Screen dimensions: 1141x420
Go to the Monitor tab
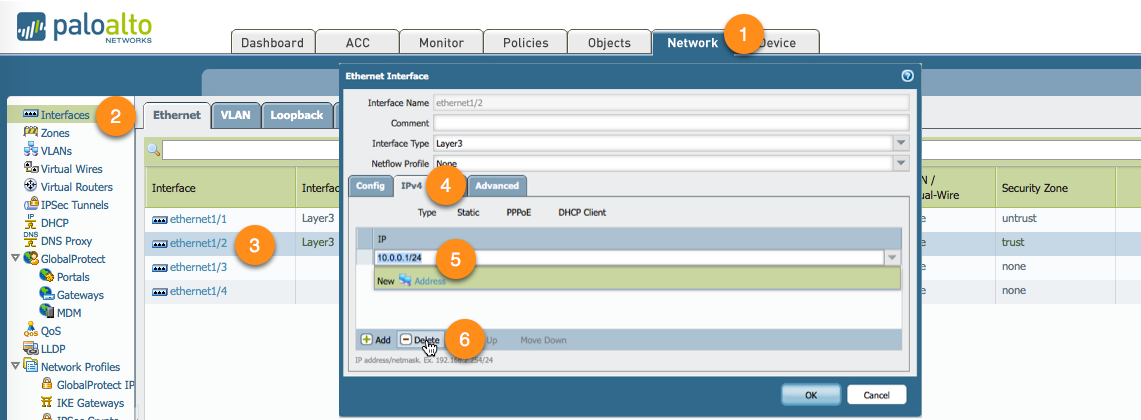click(441, 42)
